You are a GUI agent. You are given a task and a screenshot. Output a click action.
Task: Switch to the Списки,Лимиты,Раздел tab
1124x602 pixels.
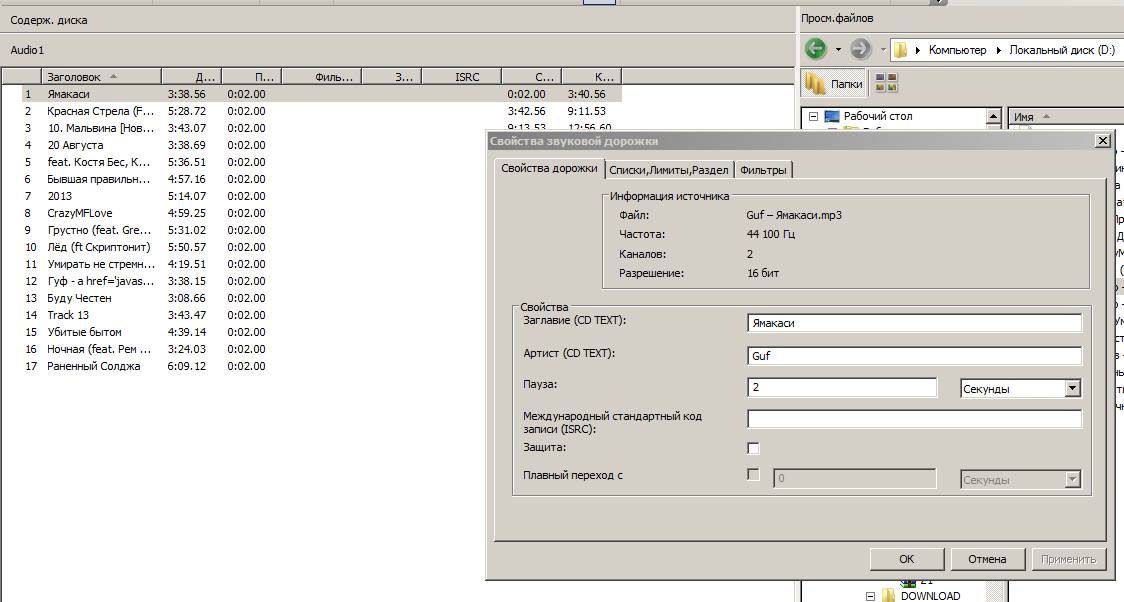669,170
